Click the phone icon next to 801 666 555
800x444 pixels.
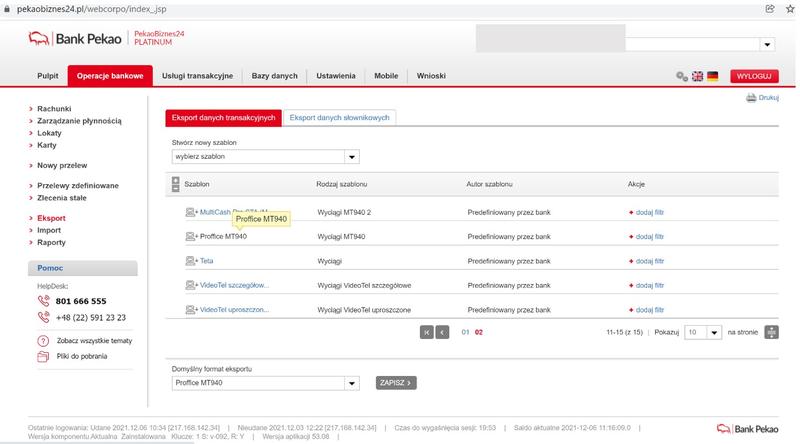(x=43, y=300)
